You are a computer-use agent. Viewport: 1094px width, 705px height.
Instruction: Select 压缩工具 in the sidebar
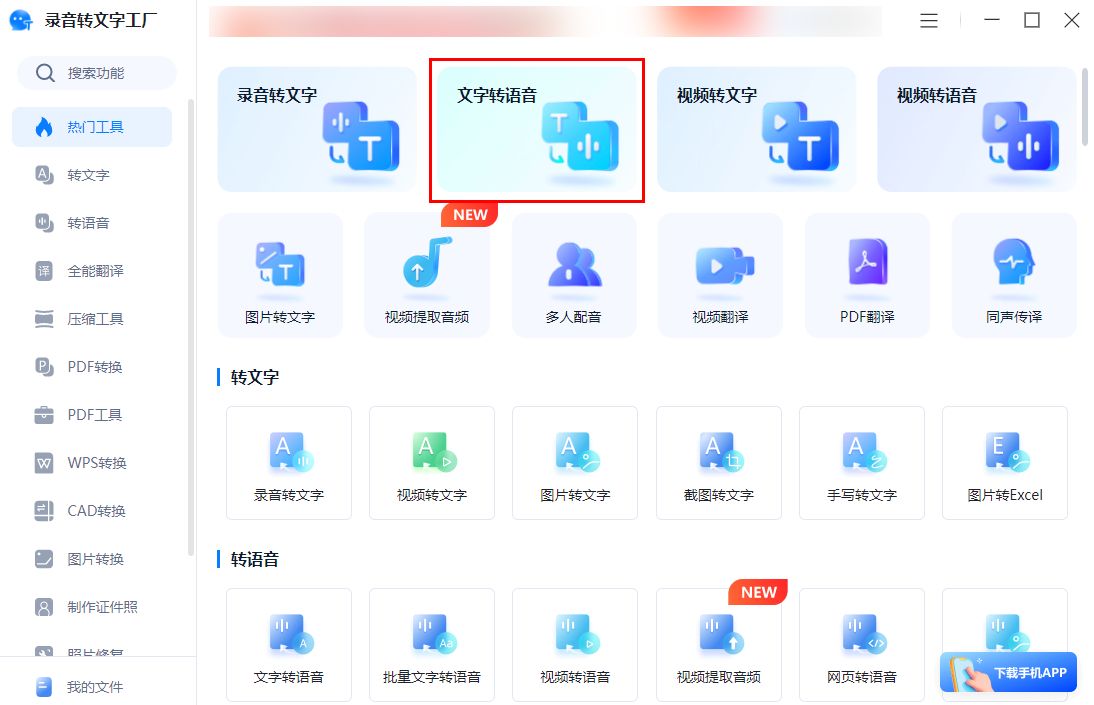pyautogui.click(x=92, y=319)
